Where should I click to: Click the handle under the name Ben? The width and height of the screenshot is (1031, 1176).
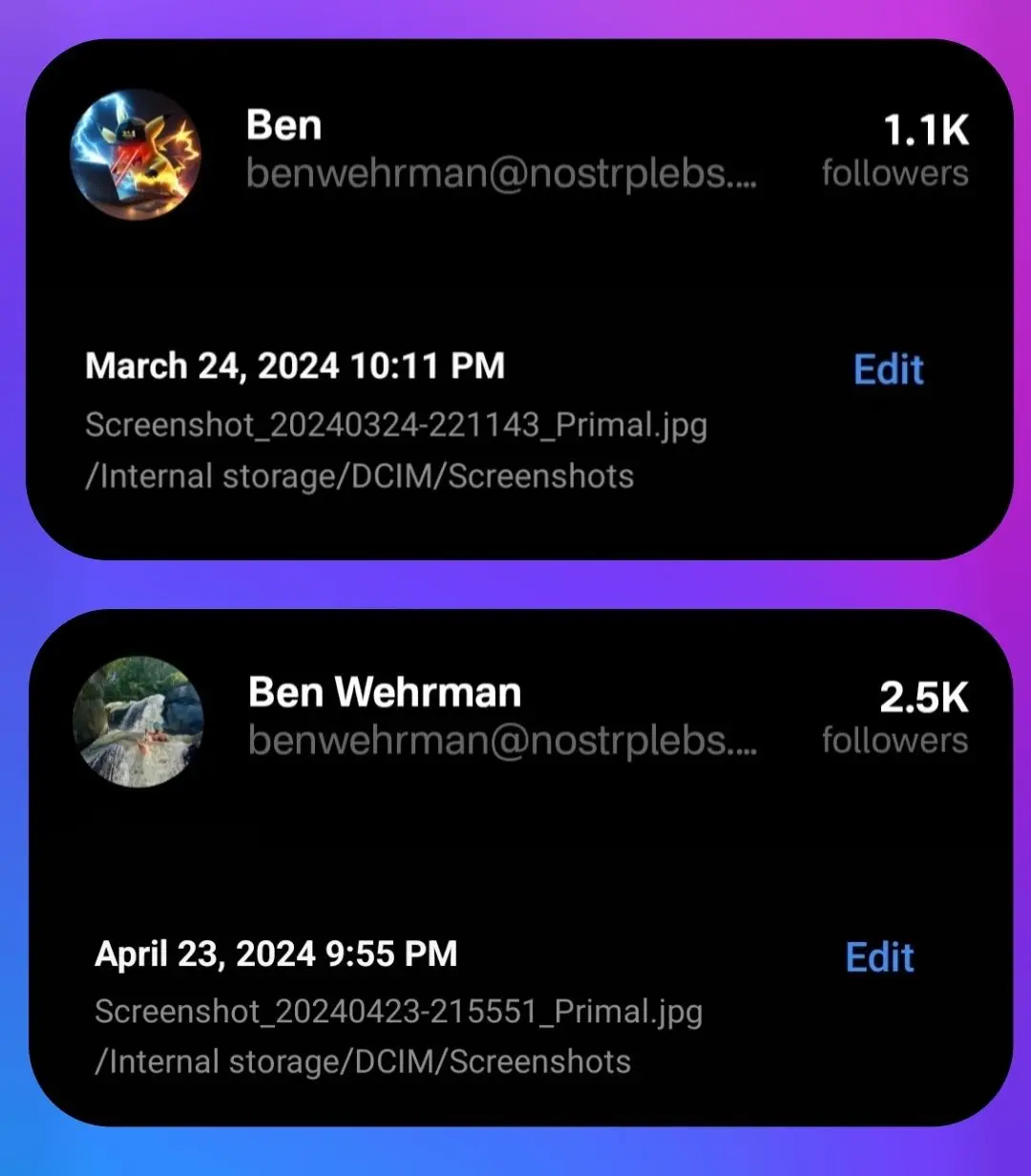[501, 175]
